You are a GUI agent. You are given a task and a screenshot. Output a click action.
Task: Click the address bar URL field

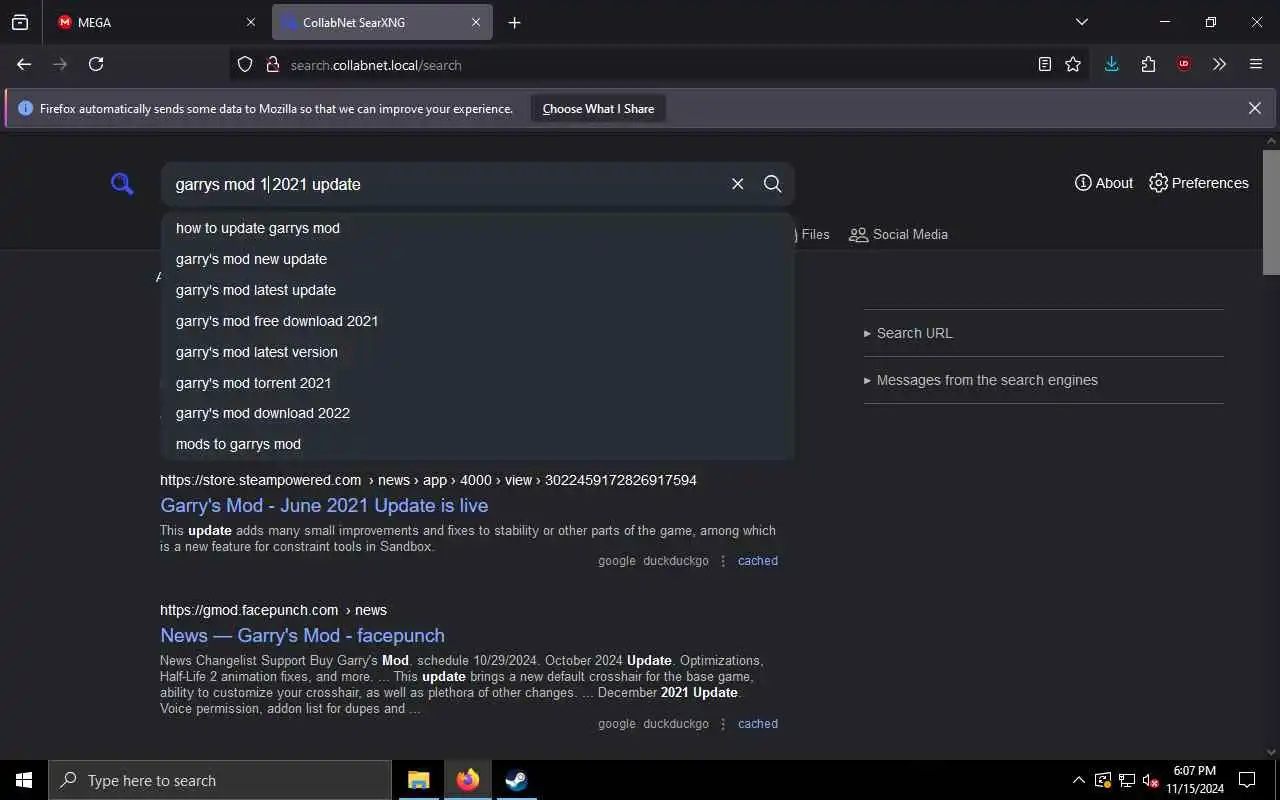click(x=660, y=65)
